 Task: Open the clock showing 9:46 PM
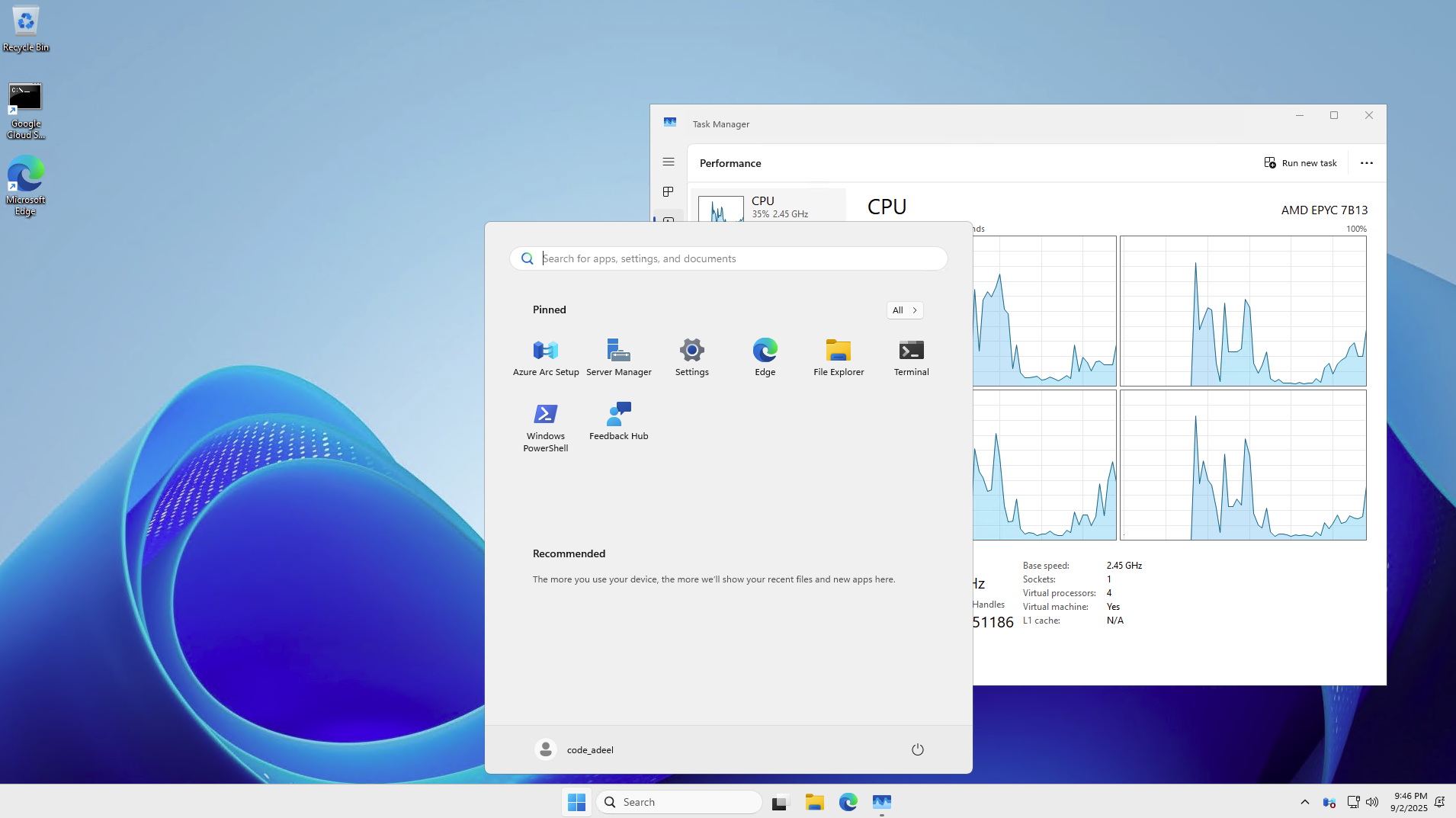point(1409,802)
